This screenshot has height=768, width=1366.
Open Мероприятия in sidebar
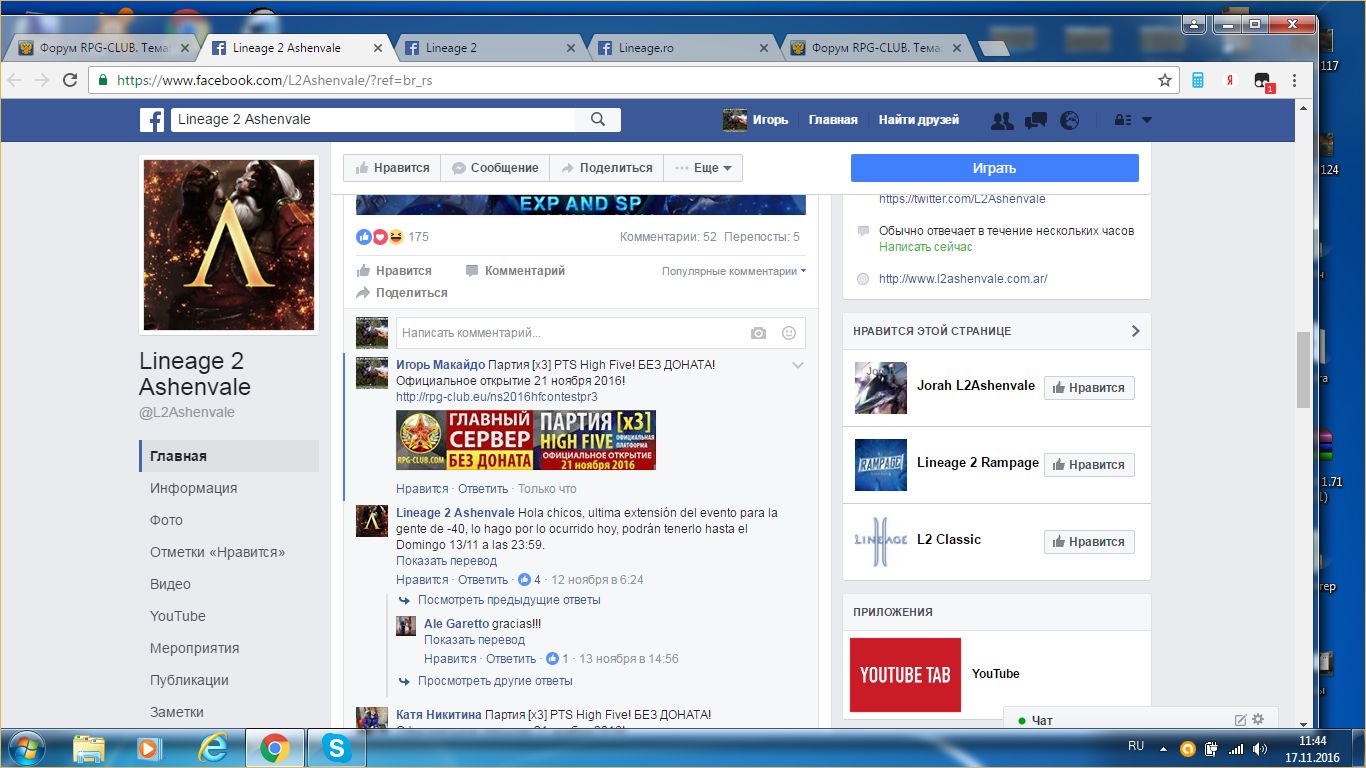[x=195, y=648]
